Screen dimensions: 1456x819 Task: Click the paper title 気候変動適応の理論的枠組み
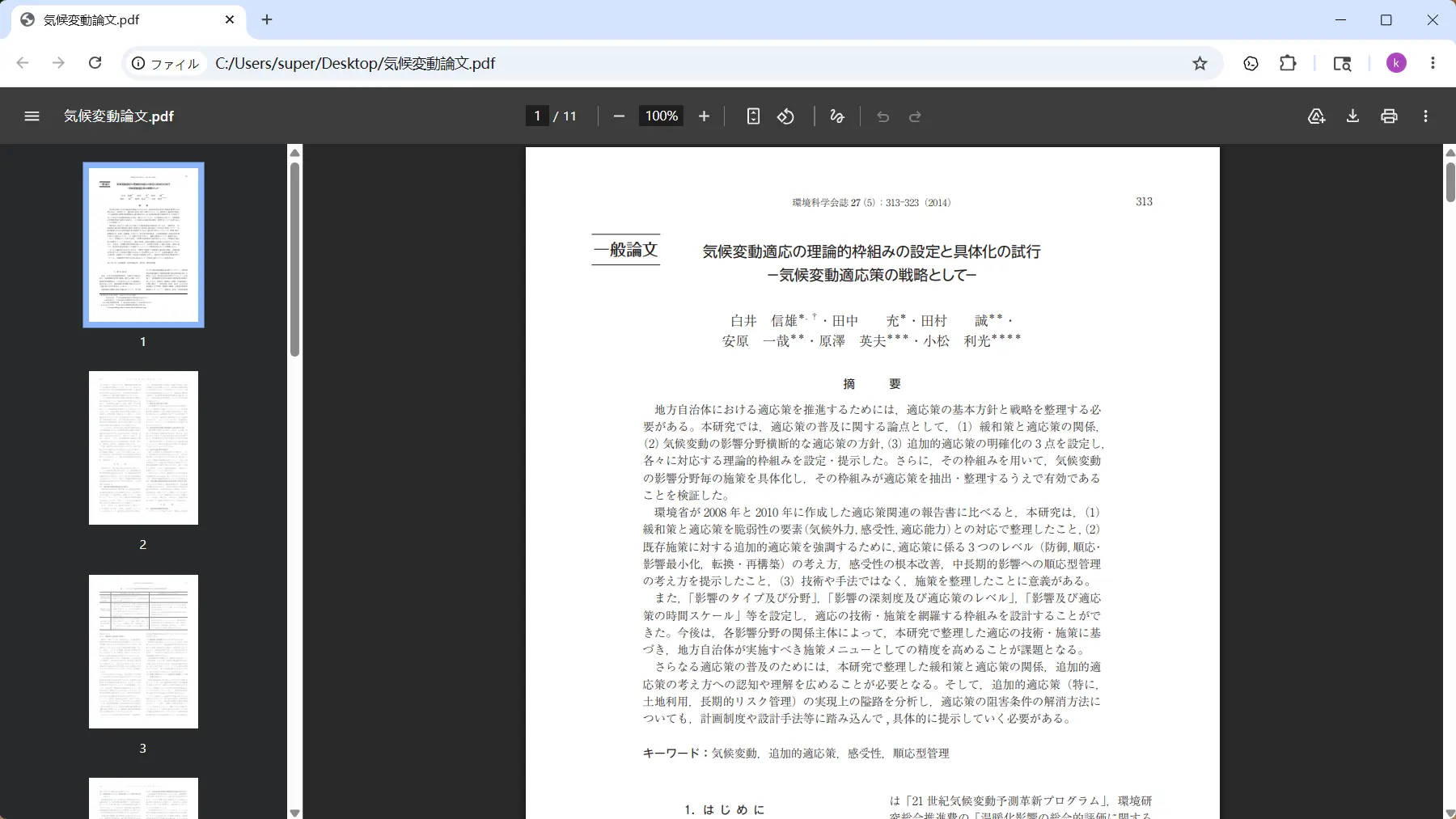pyautogui.click(x=871, y=251)
